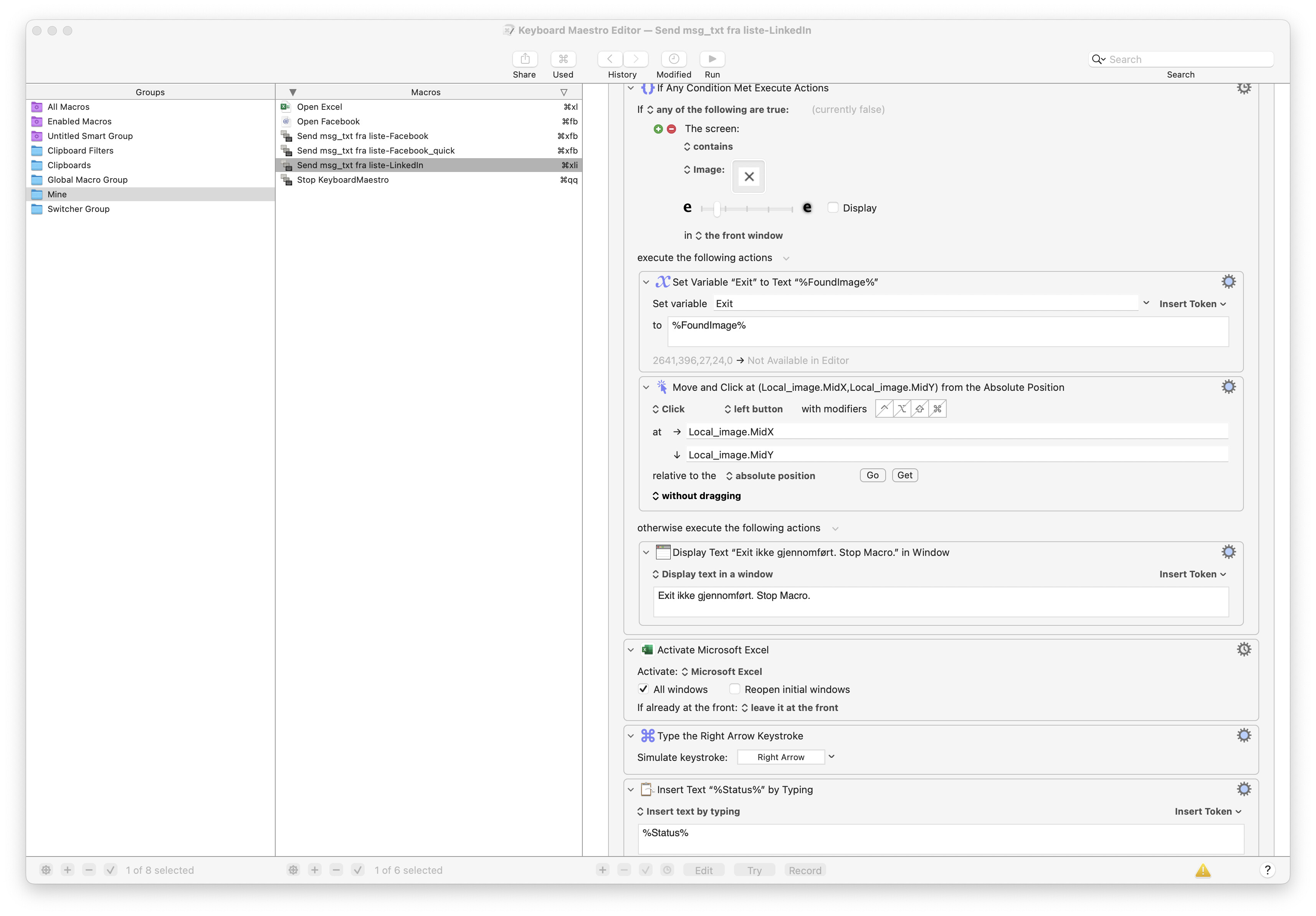Add new action with plus button
The height and width of the screenshot is (916, 1316).
click(x=602, y=870)
